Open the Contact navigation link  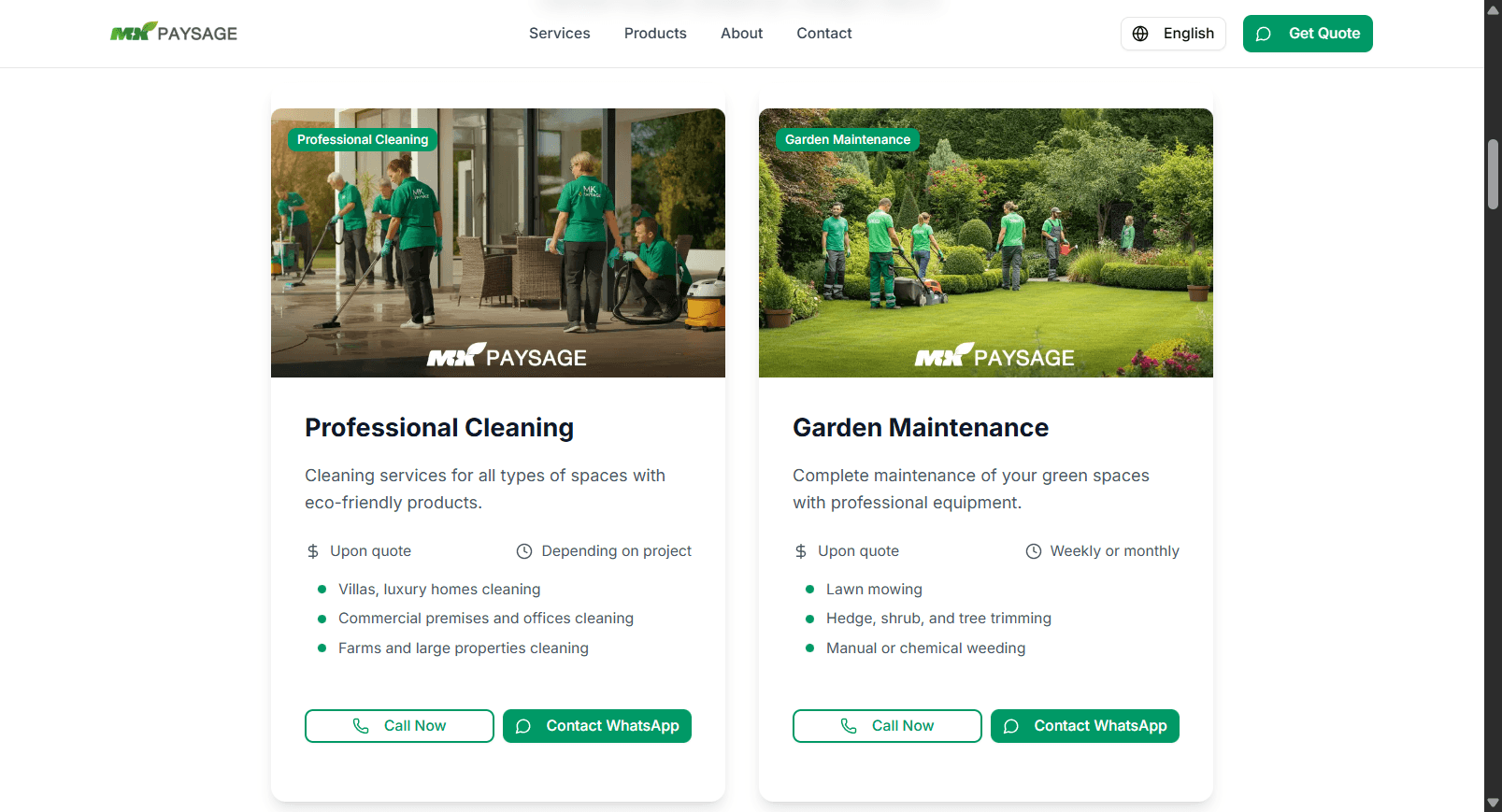(x=824, y=34)
